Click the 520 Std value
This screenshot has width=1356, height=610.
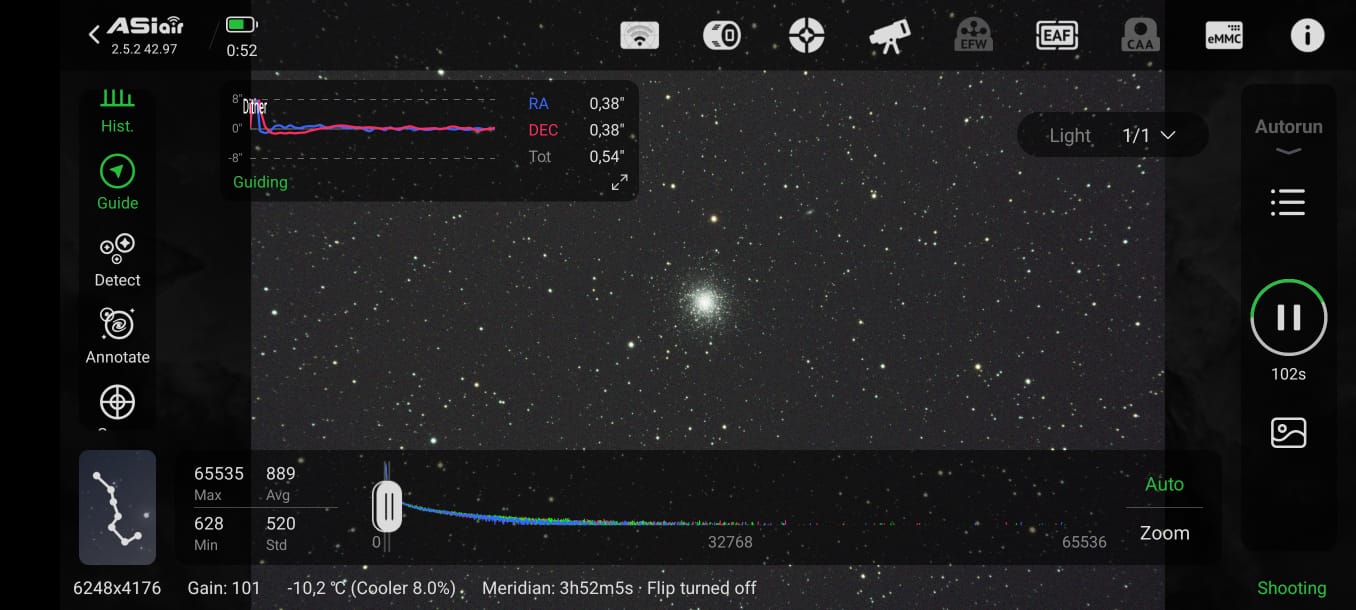(281, 523)
